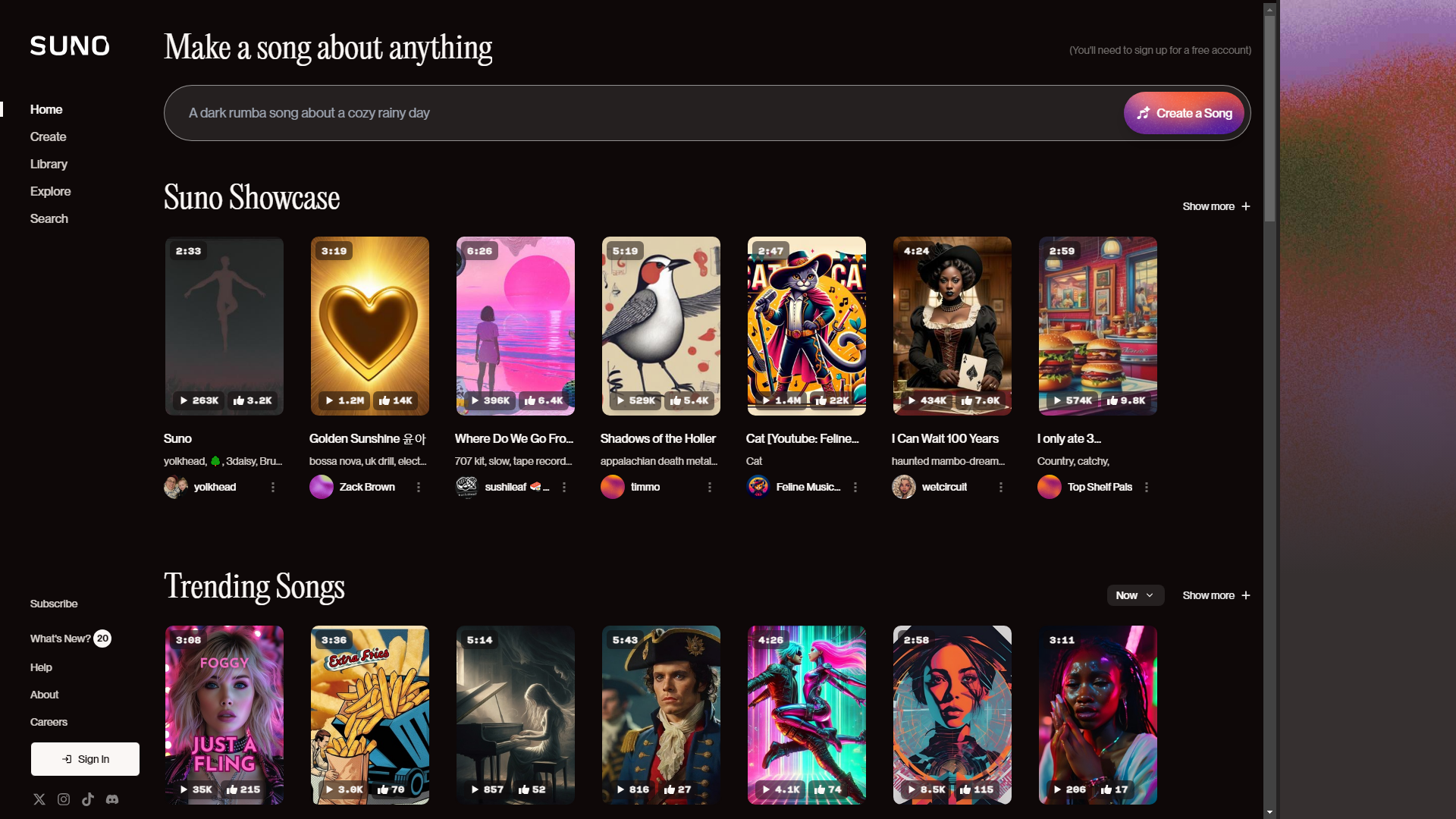Click Feline Music's profile avatar

coord(758,487)
